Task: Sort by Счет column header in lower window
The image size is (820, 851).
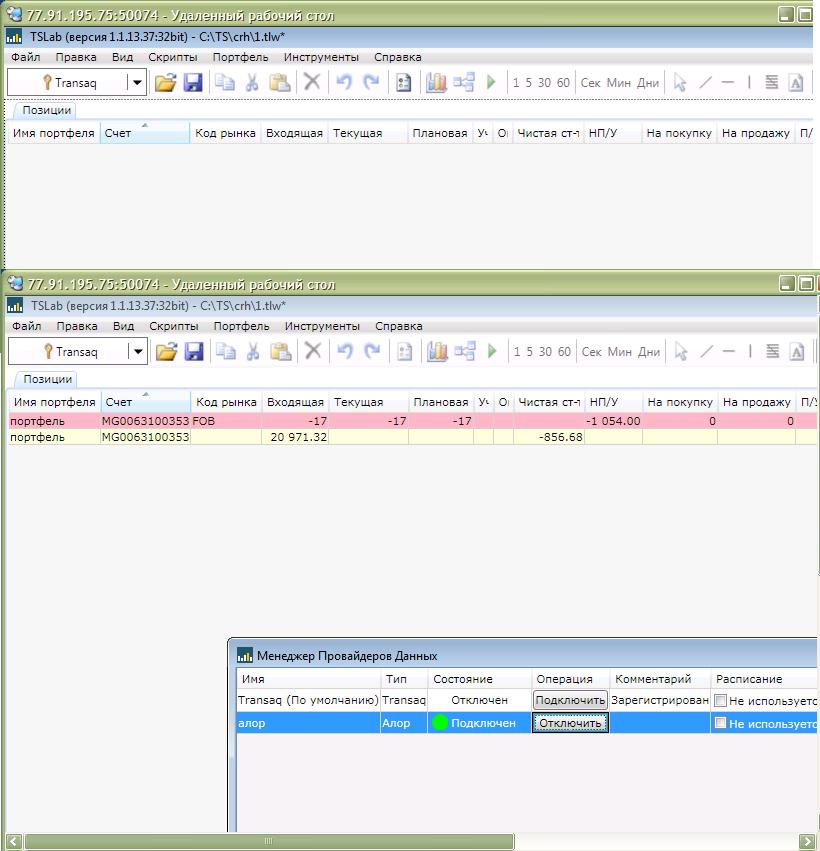Action: 144,402
